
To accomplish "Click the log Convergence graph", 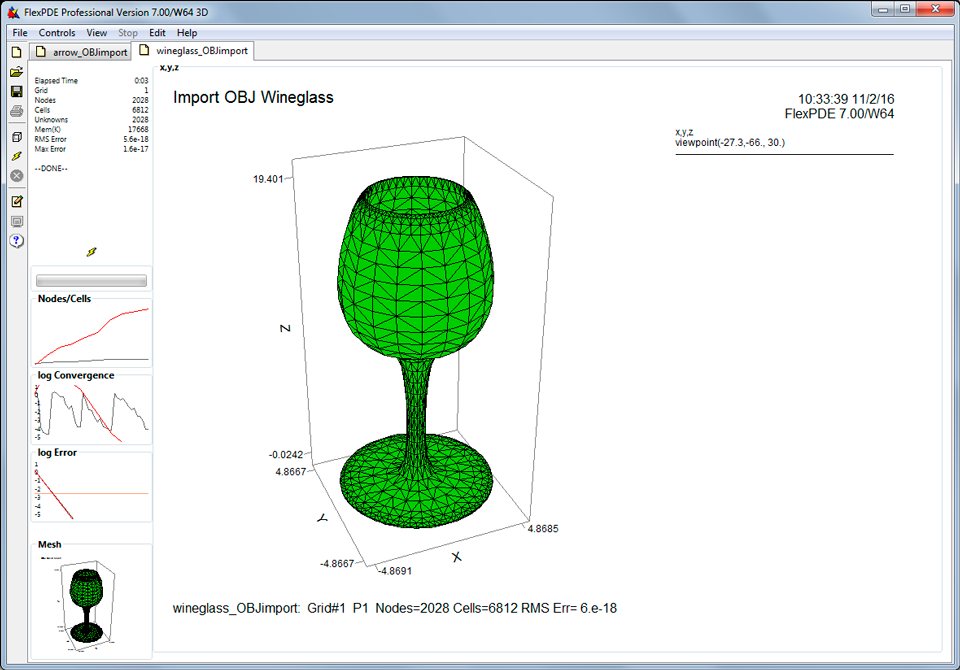I will (91, 412).
